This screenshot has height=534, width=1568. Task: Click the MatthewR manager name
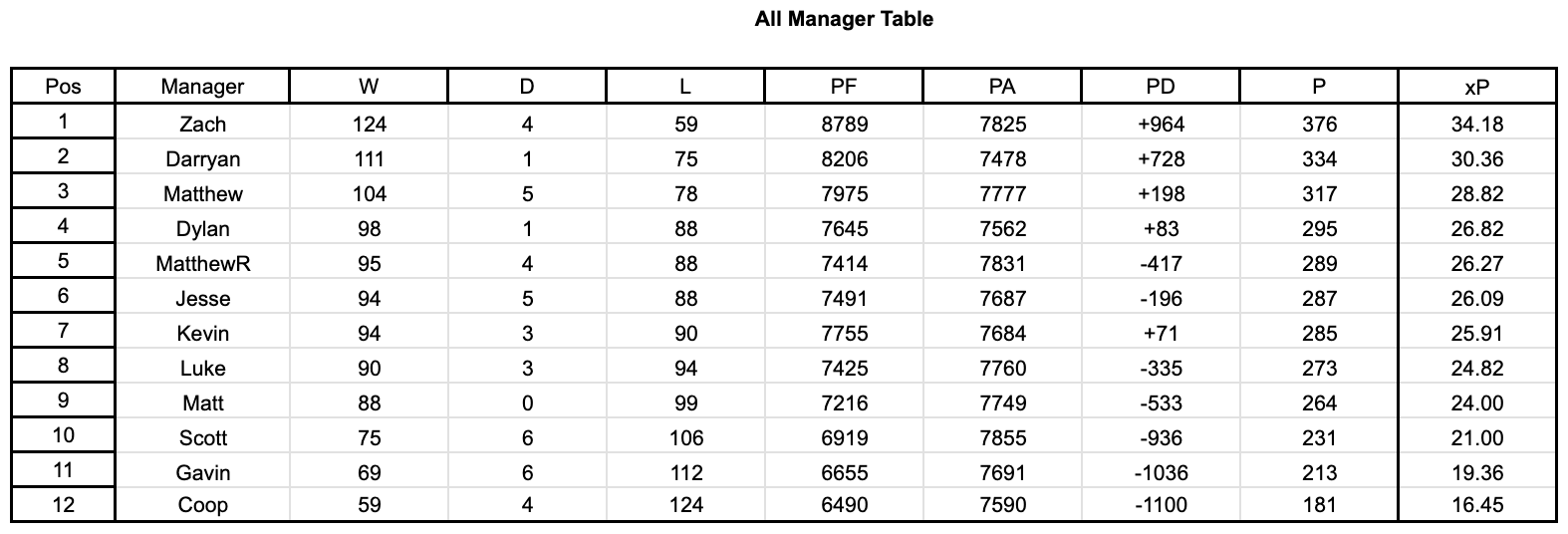click(202, 264)
